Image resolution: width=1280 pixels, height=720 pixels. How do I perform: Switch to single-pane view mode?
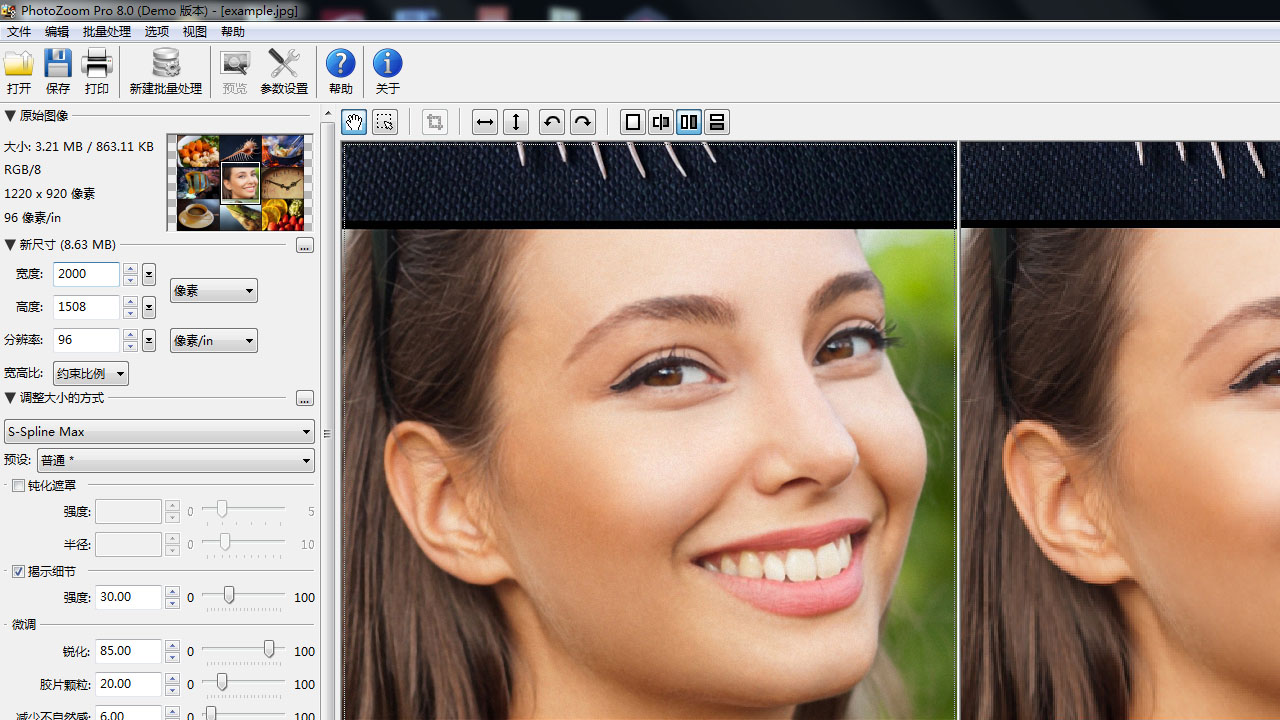pos(632,122)
